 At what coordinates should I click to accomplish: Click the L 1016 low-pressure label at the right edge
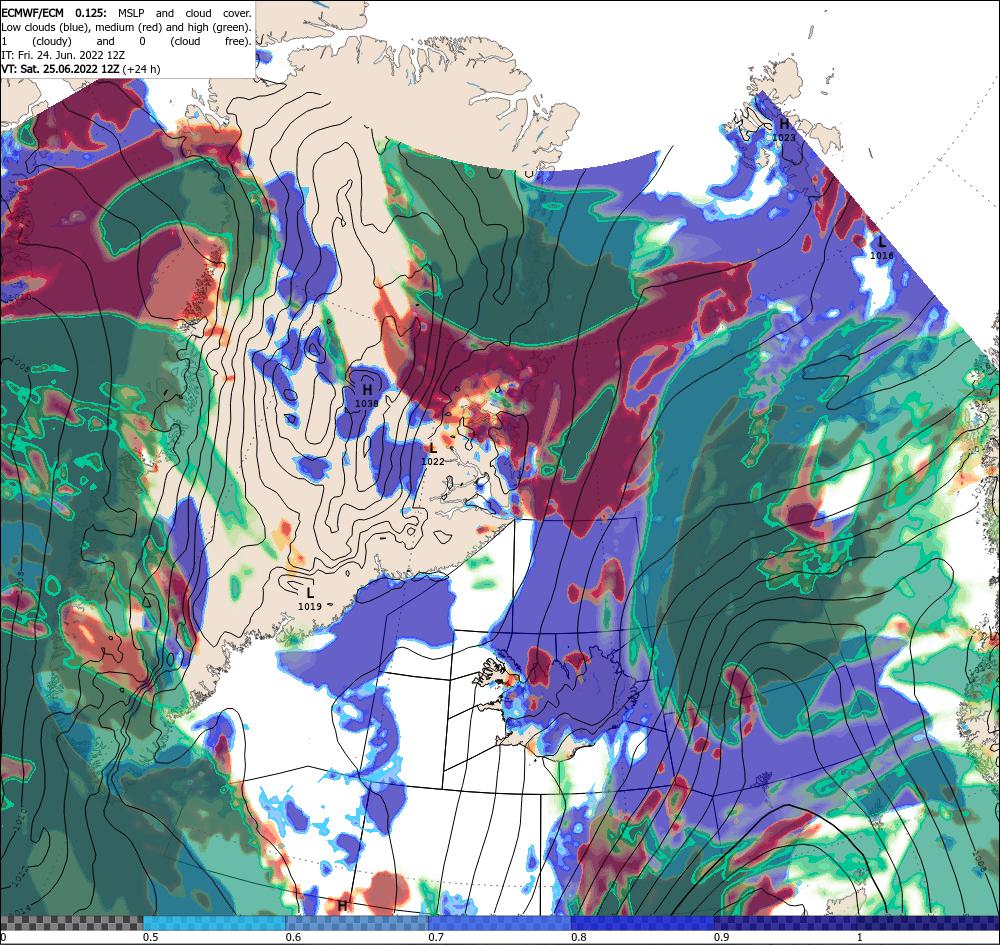[882, 248]
